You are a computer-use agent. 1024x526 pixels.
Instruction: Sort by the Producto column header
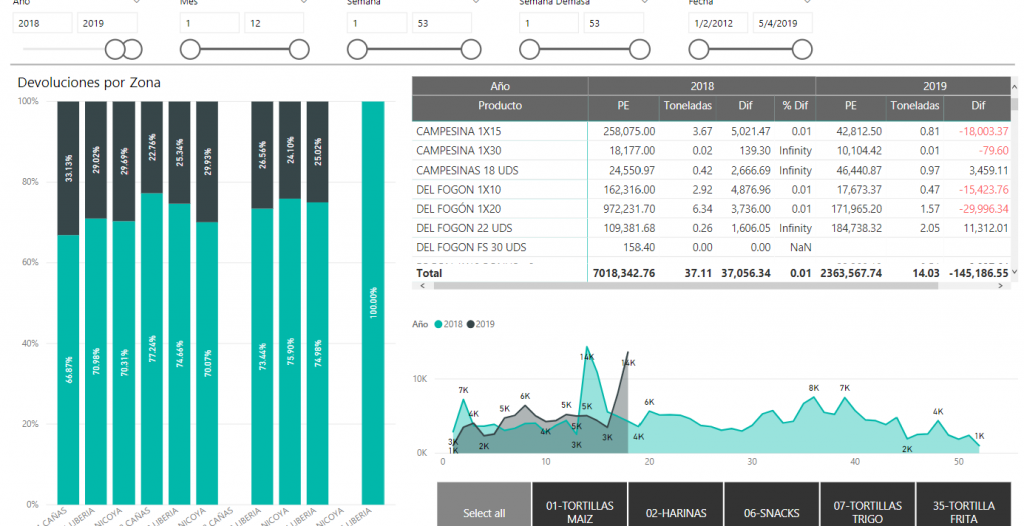click(x=499, y=105)
